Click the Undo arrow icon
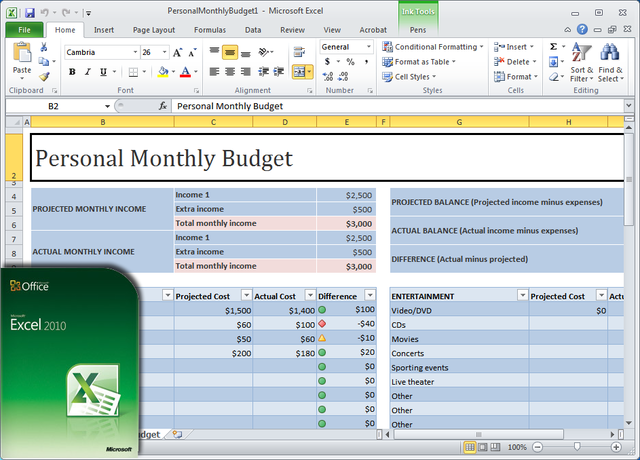 pos(44,13)
